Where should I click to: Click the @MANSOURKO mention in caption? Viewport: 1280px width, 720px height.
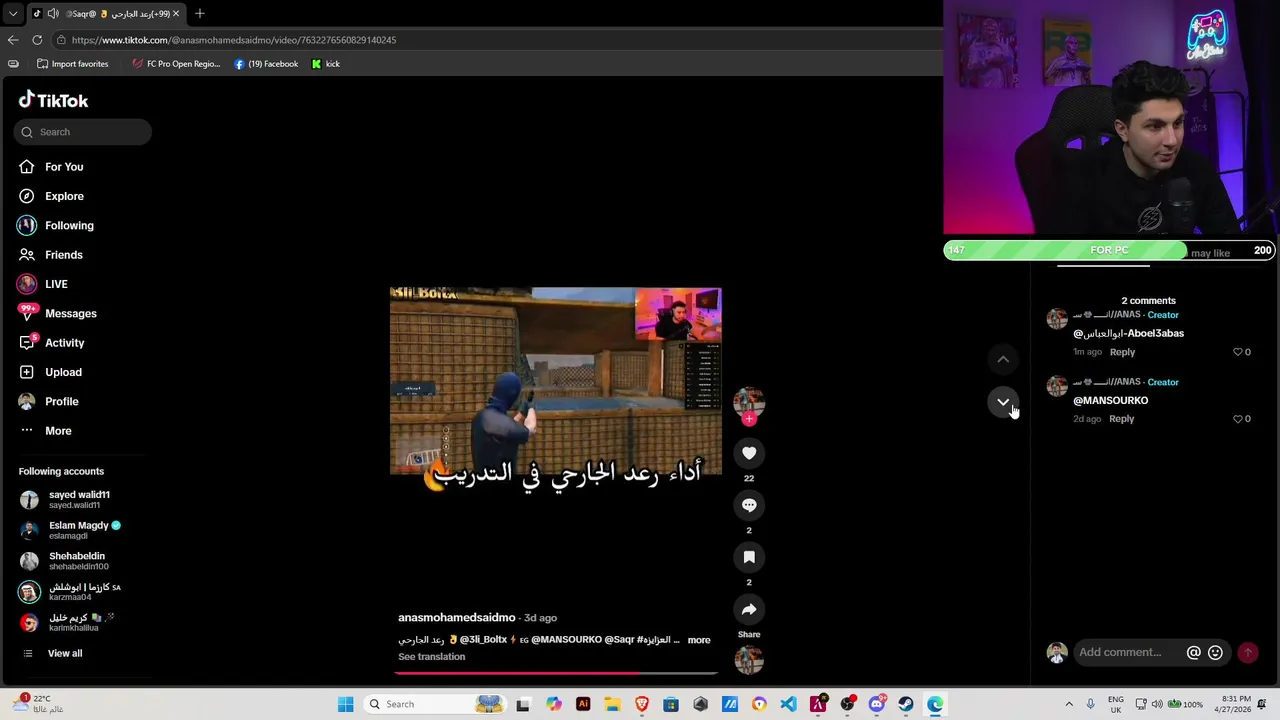(x=566, y=640)
